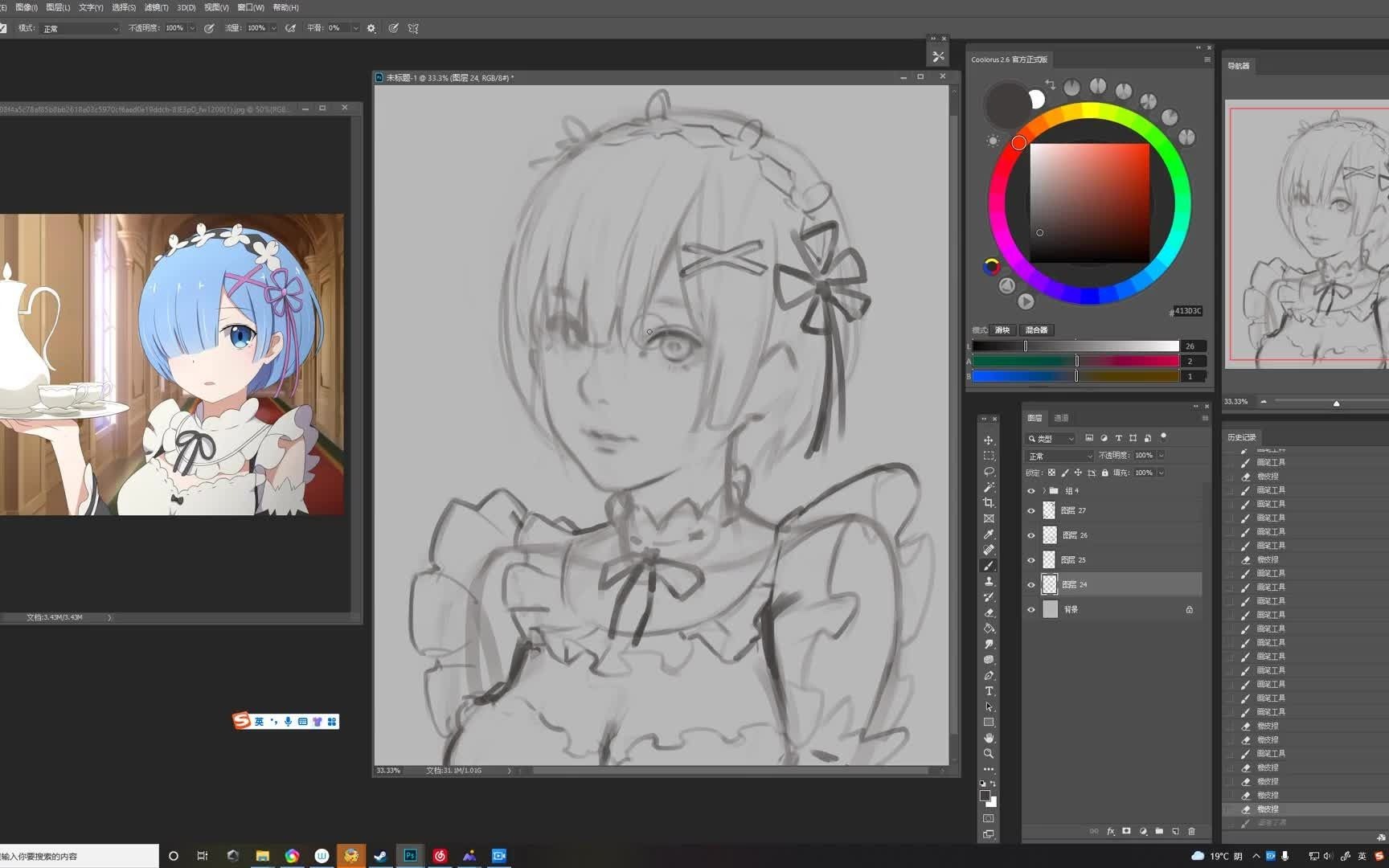Open brush blend mode 正常 dropdown
Viewport: 1389px width, 868px height.
click(80, 28)
